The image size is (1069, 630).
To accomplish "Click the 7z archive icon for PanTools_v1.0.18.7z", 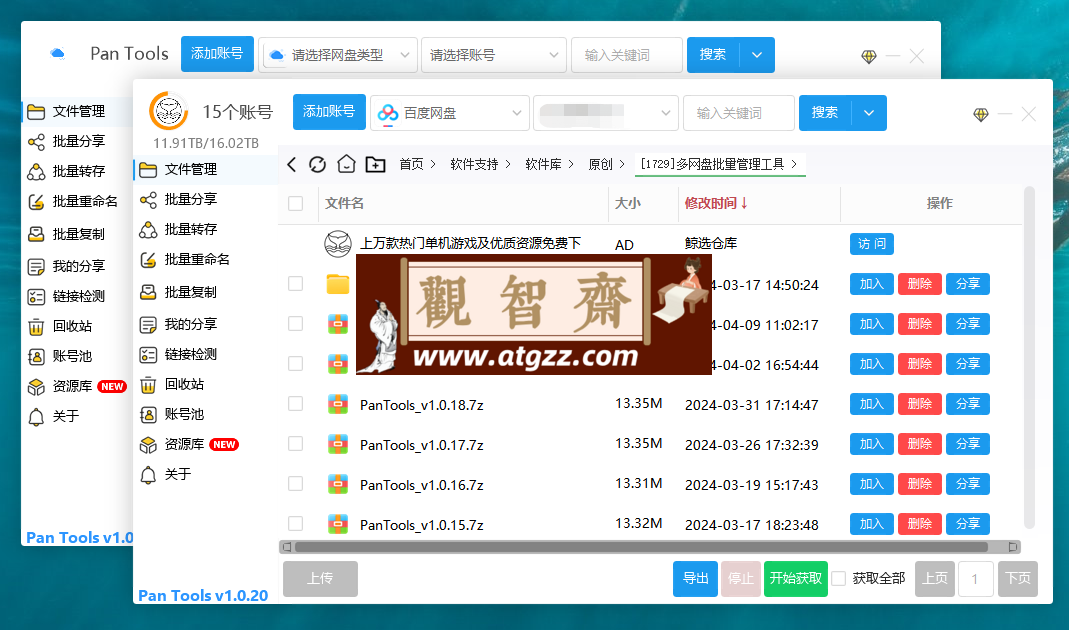I will pyautogui.click(x=338, y=404).
